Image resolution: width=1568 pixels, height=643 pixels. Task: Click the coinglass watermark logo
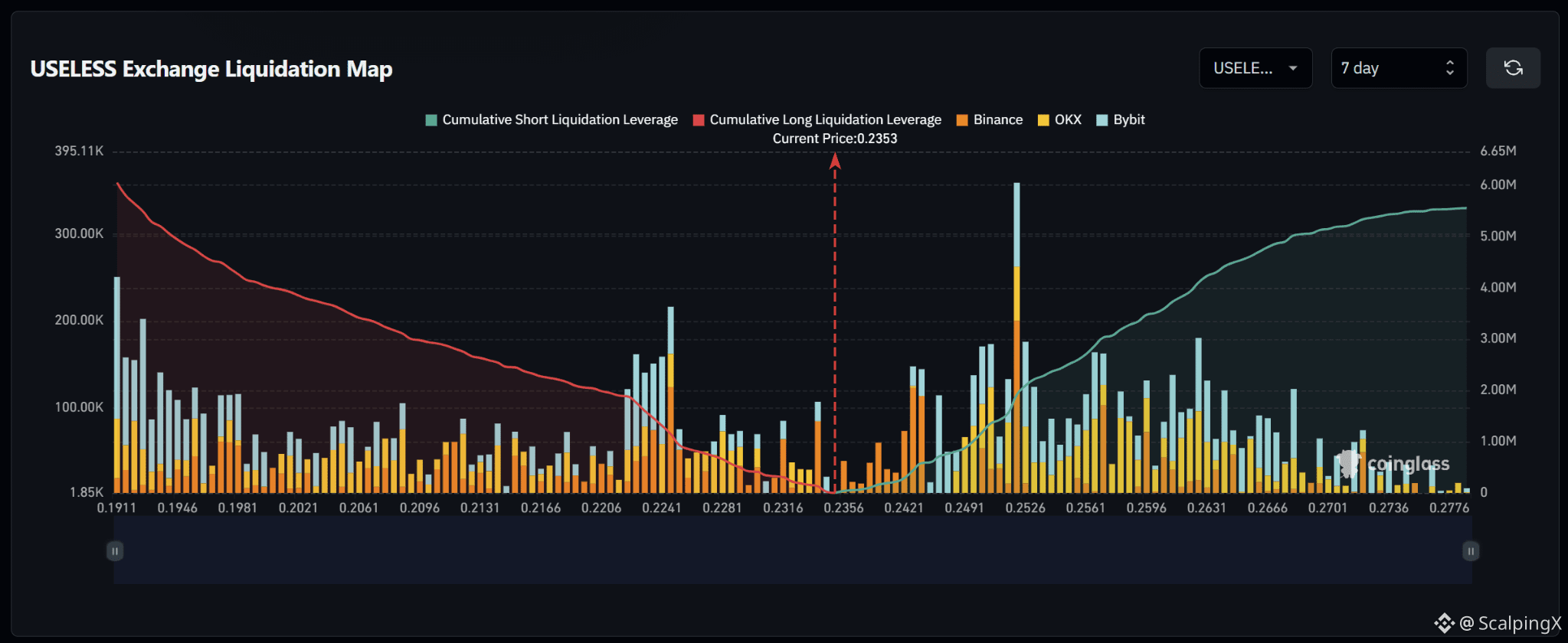point(1393,464)
